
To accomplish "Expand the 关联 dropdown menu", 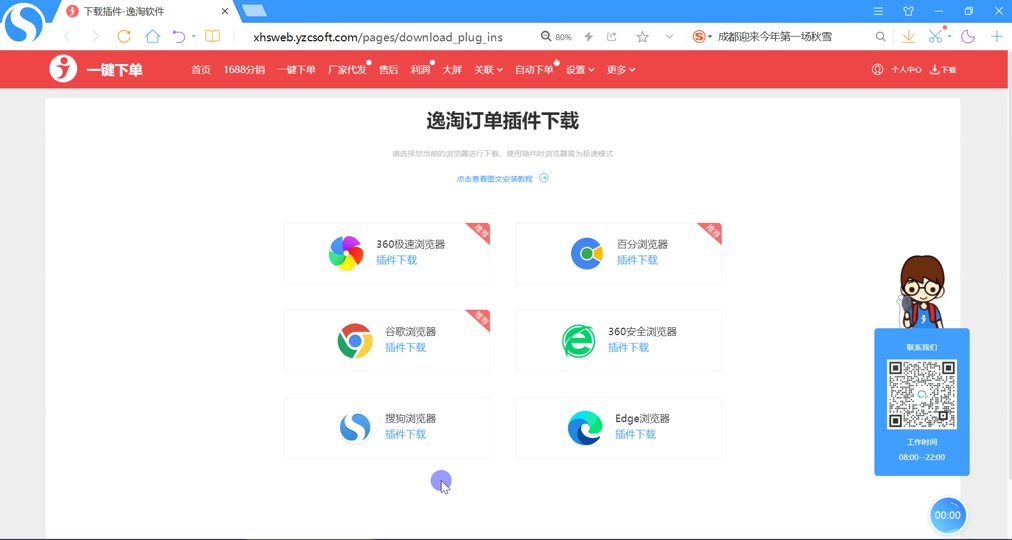I will coord(489,70).
